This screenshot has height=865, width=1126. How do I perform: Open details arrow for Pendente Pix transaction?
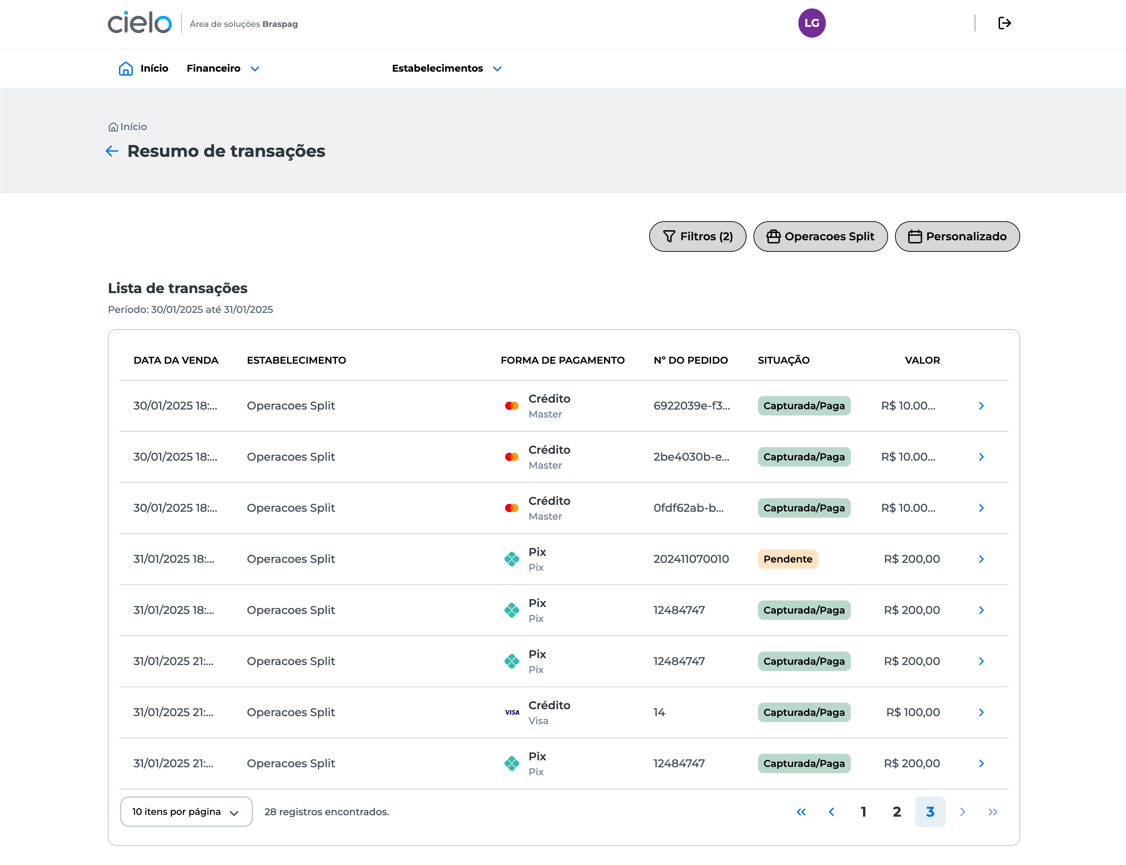pos(980,559)
